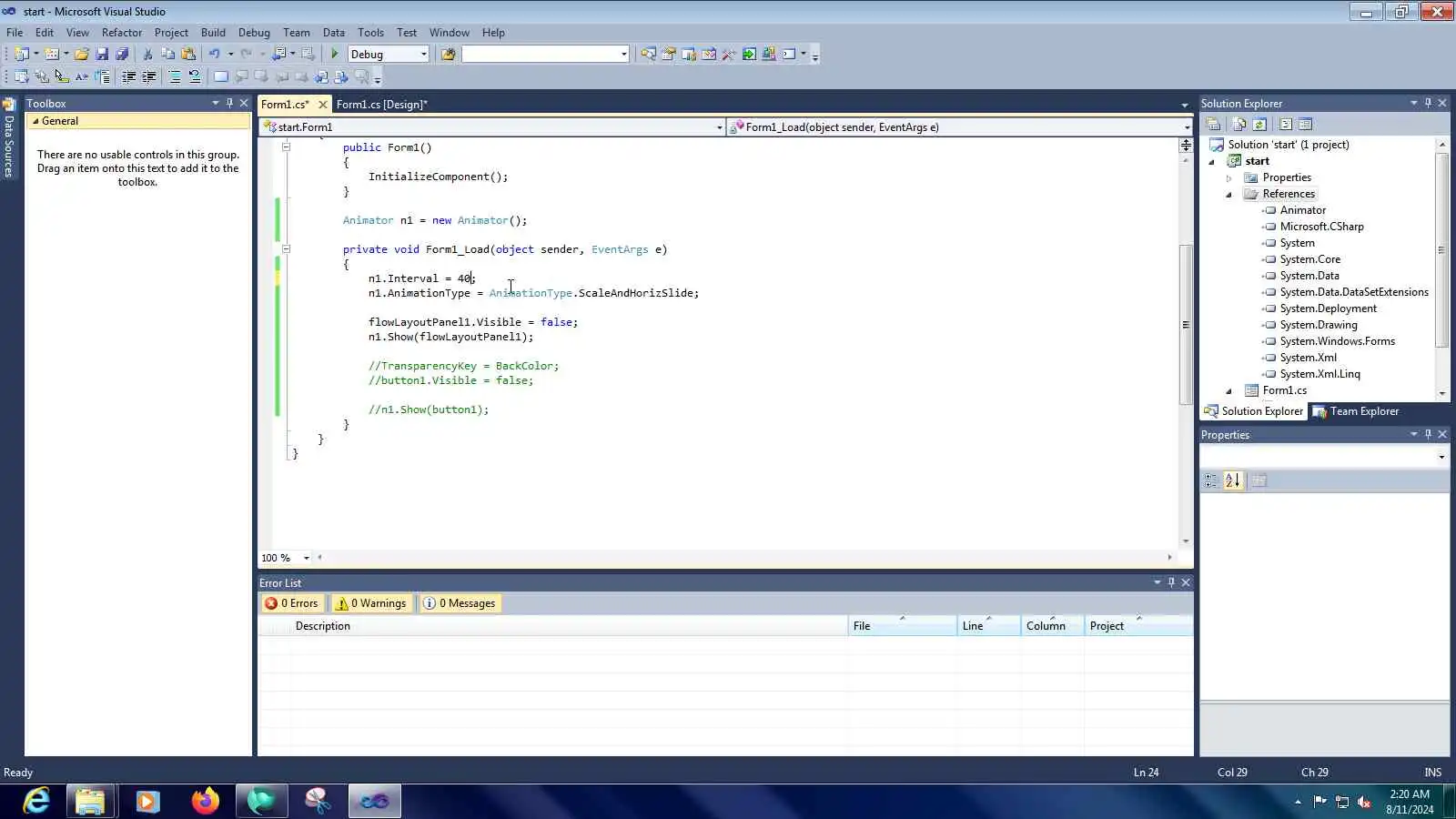Click the Paste toolbar icon
This screenshot has width=1456, height=819.
click(188, 54)
